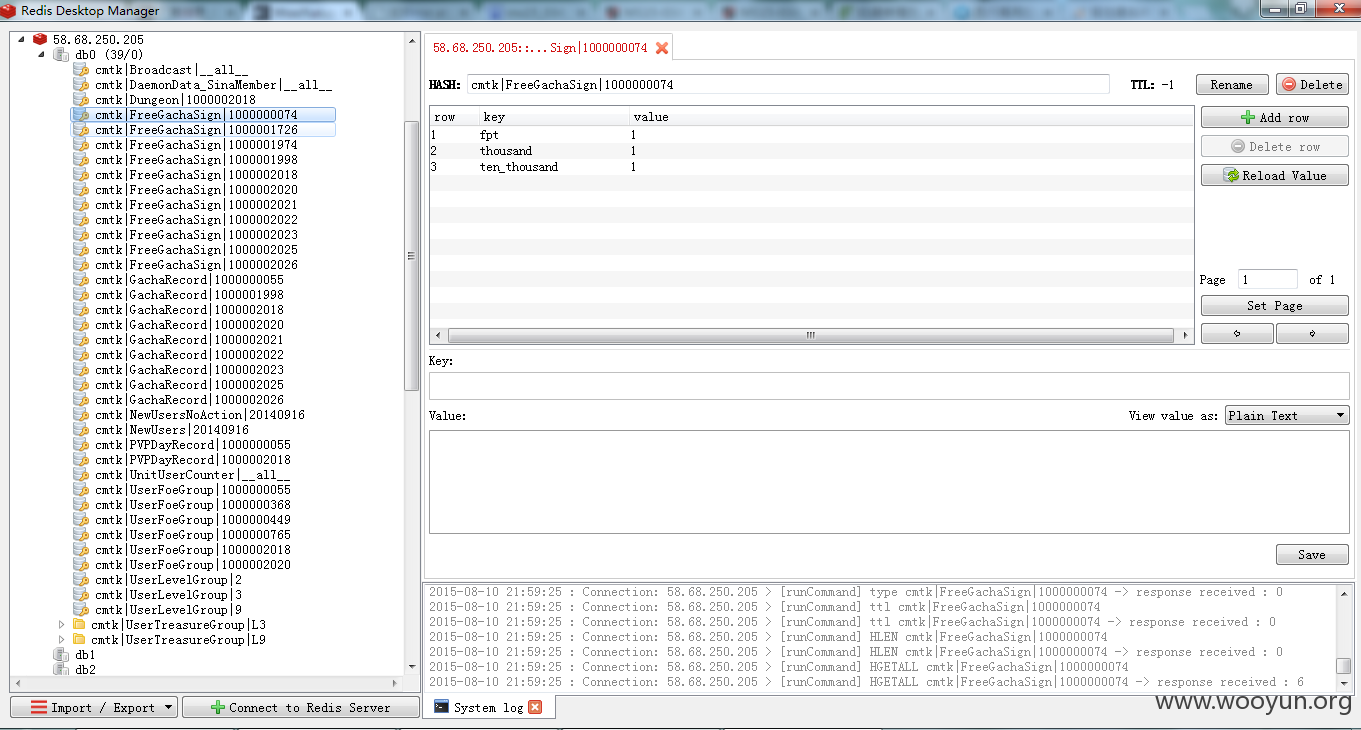Collapse the 58.68.250.205 server node
Image resolution: width=1361 pixels, height=730 pixels.
pyautogui.click(x=21, y=39)
